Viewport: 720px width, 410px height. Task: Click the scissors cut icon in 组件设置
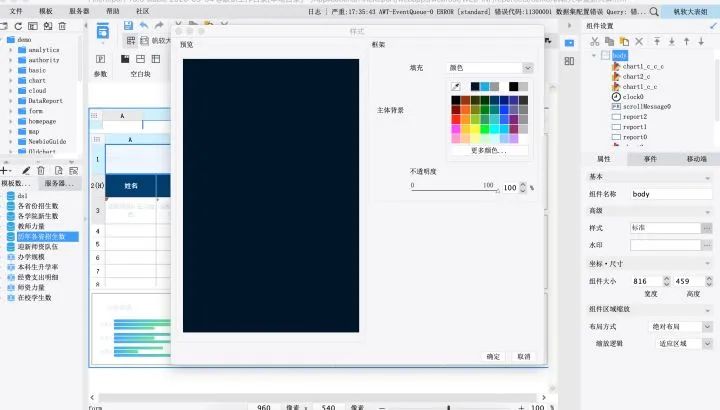click(595, 41)
